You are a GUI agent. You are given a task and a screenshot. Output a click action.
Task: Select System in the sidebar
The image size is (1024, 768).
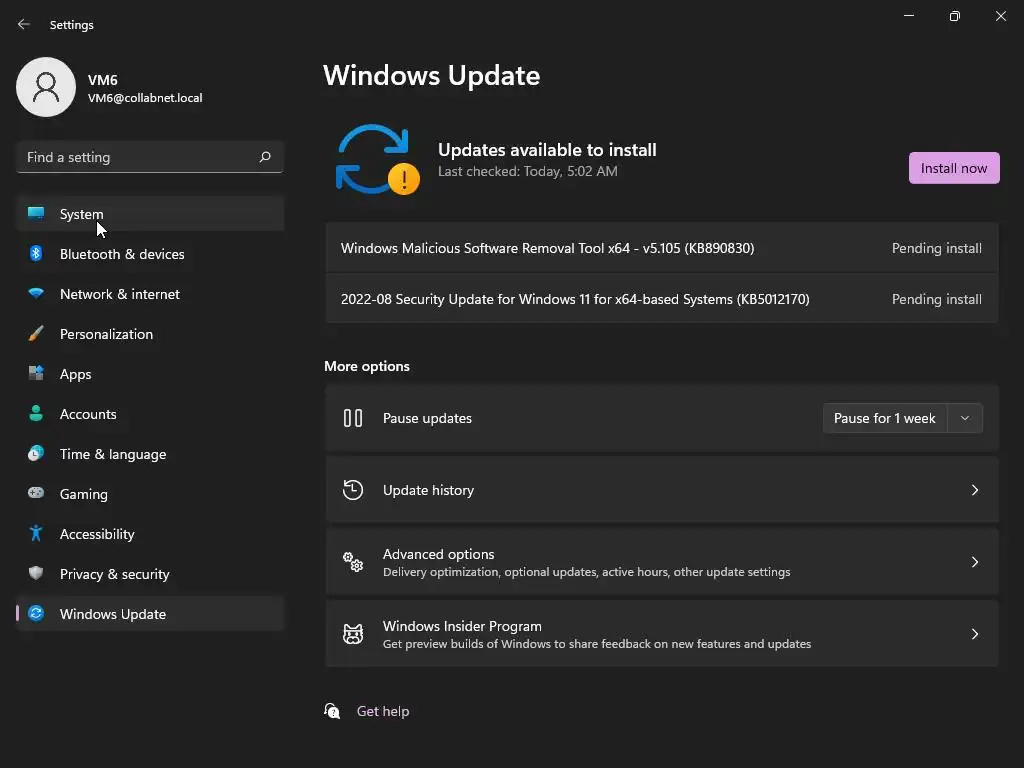[82, 214]
